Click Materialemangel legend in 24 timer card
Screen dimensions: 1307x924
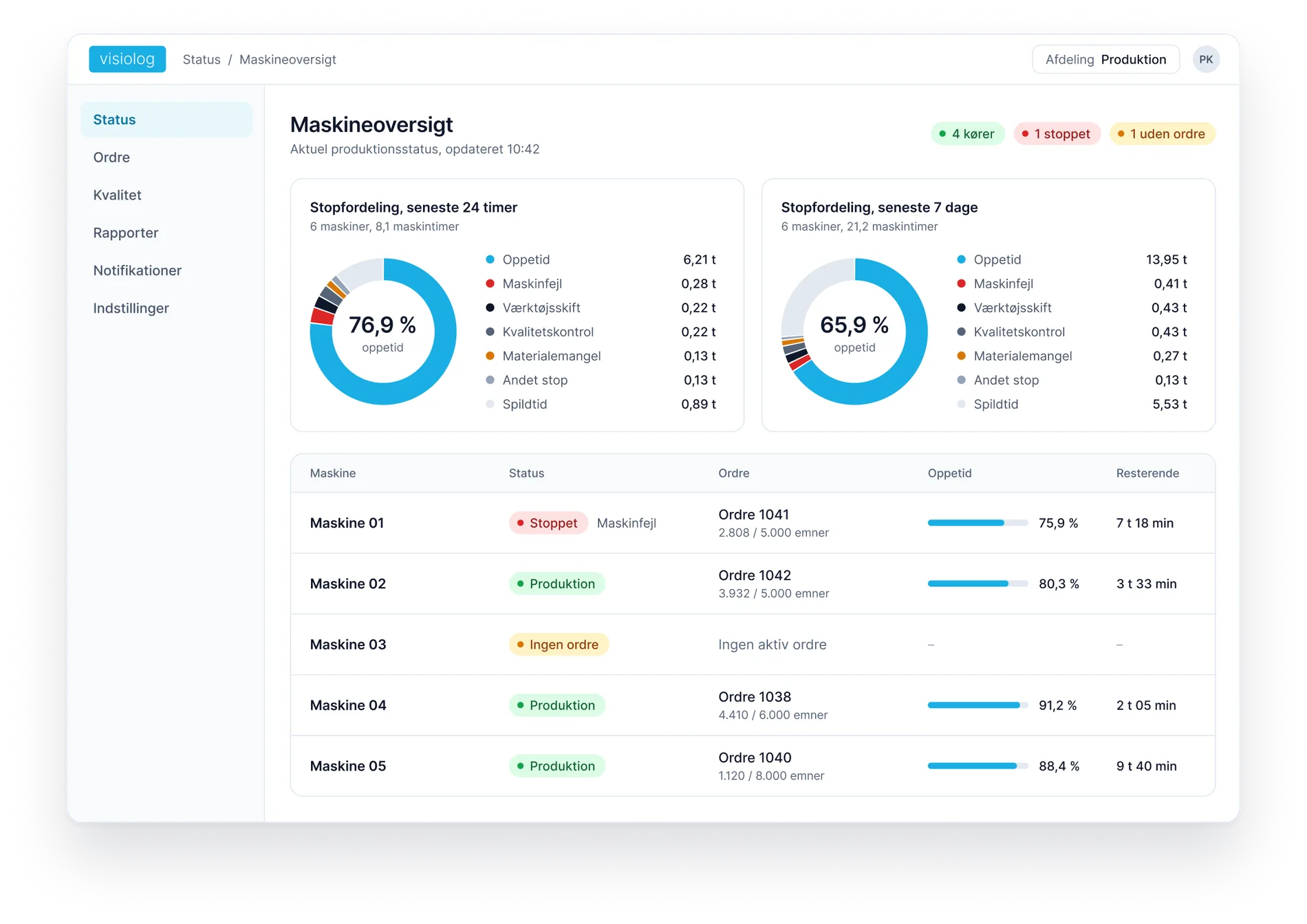(x=543, y=356)
